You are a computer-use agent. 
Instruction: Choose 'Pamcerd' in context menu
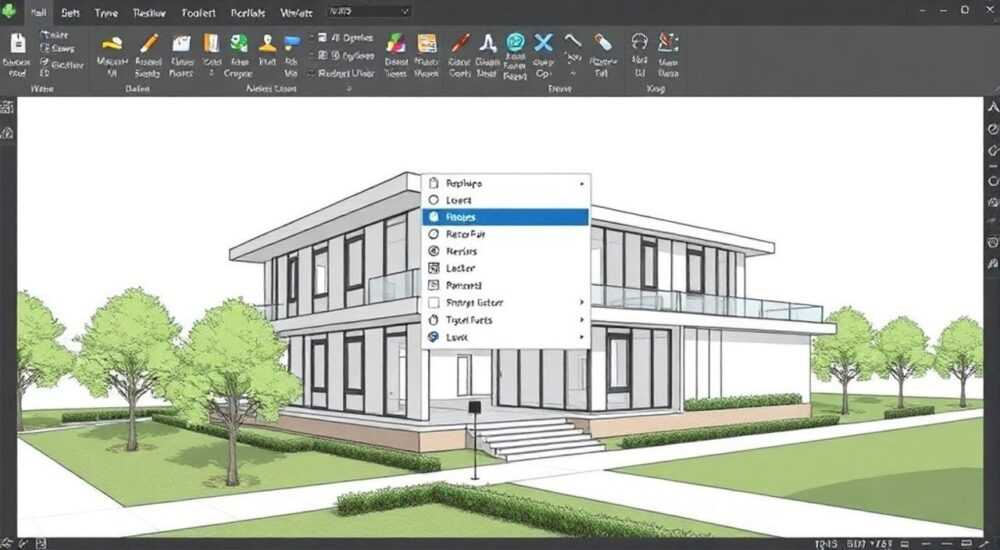coord(506,286)
